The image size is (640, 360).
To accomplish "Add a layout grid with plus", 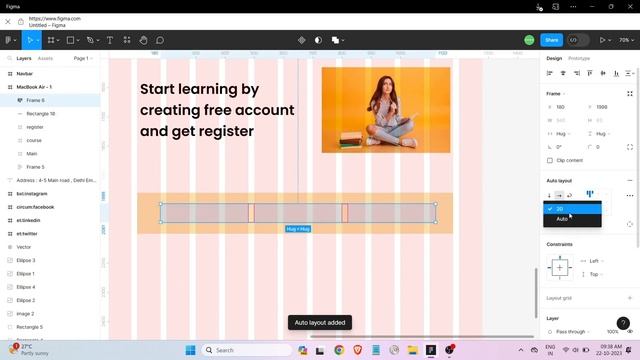I will point(630,298).
